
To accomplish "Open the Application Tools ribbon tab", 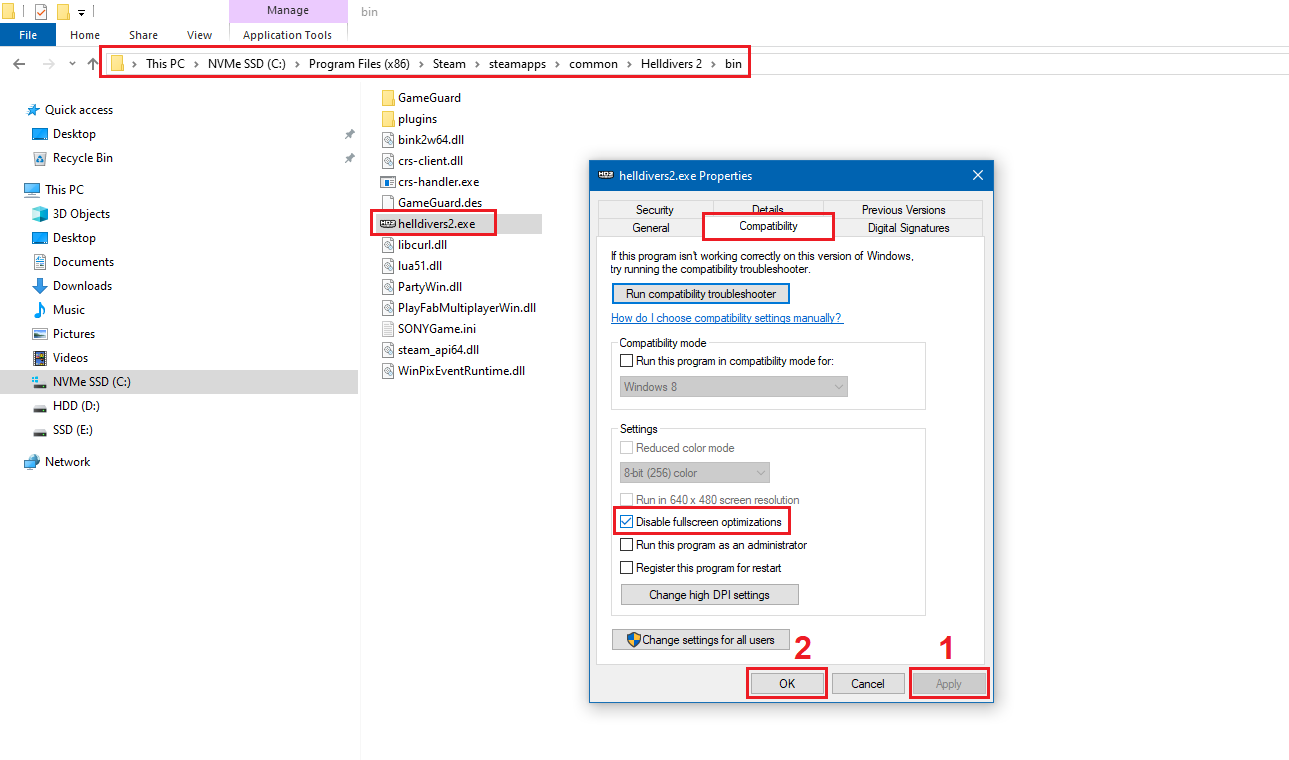I will (x=287, y=35).
